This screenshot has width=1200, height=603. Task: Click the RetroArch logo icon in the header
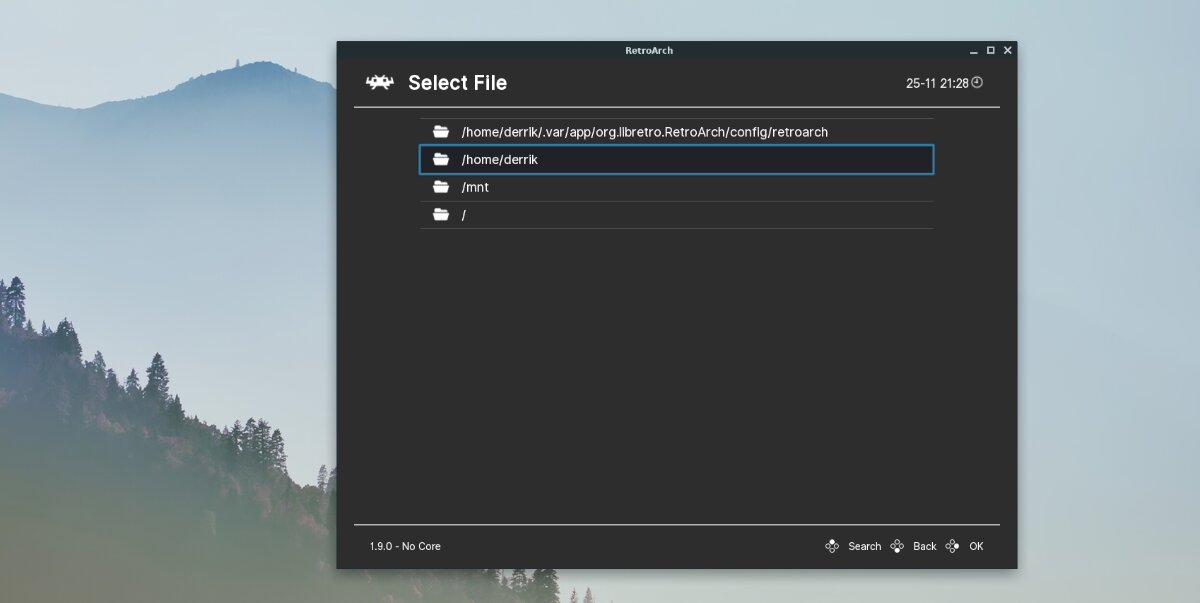(x=380, y=83)
